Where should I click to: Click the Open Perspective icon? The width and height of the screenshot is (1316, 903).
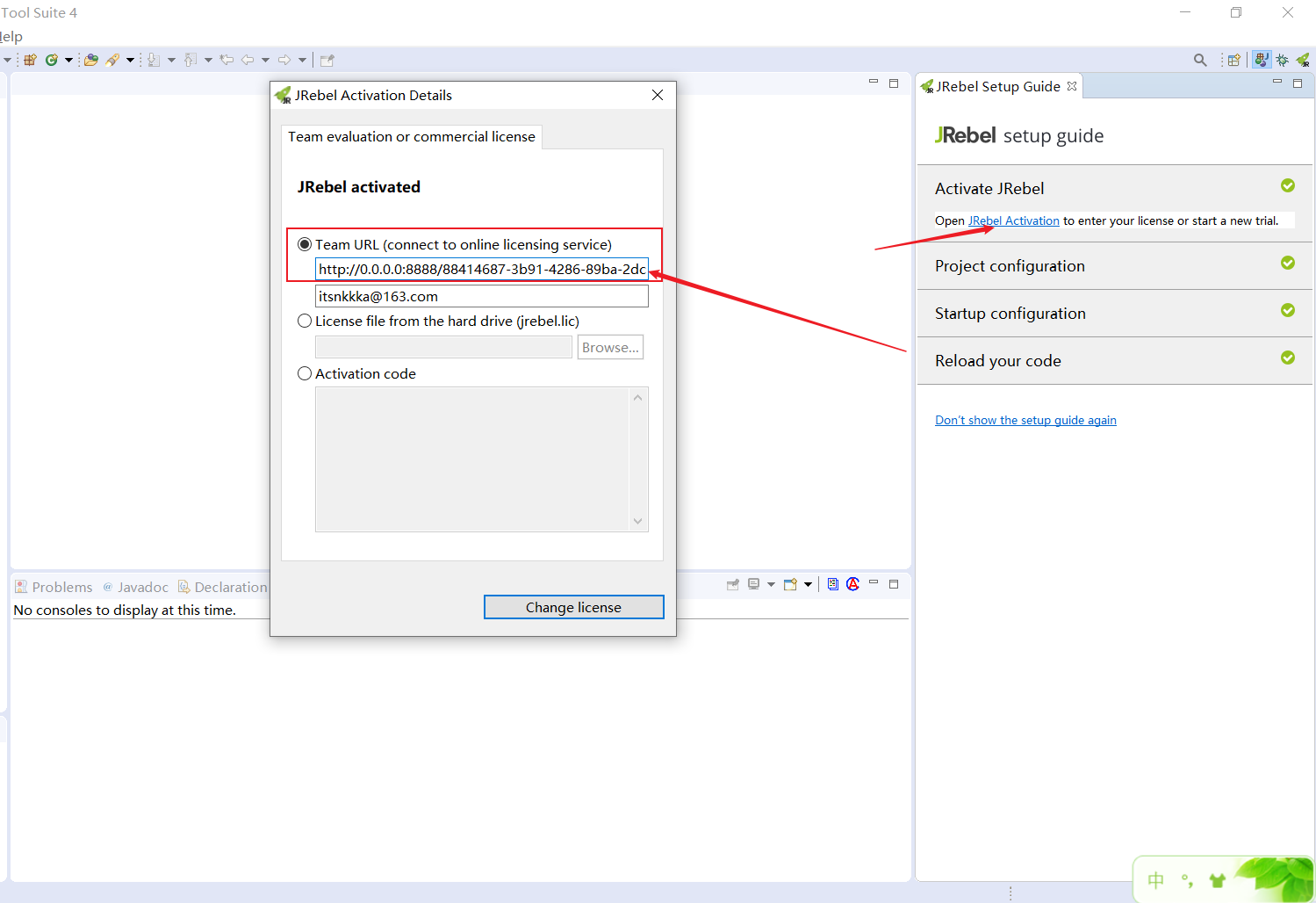coord(1234,60)
